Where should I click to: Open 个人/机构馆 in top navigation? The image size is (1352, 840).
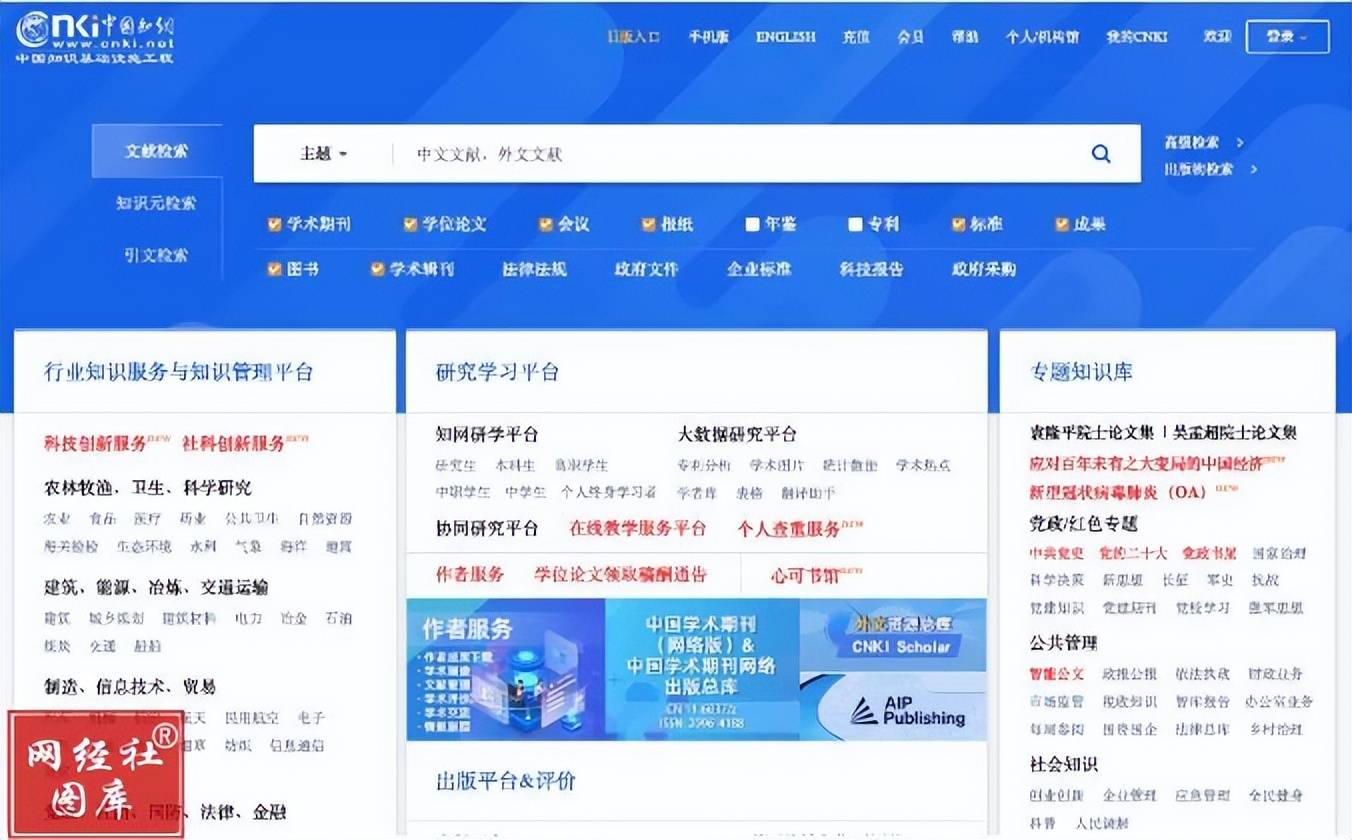(x=1042, y=37)
